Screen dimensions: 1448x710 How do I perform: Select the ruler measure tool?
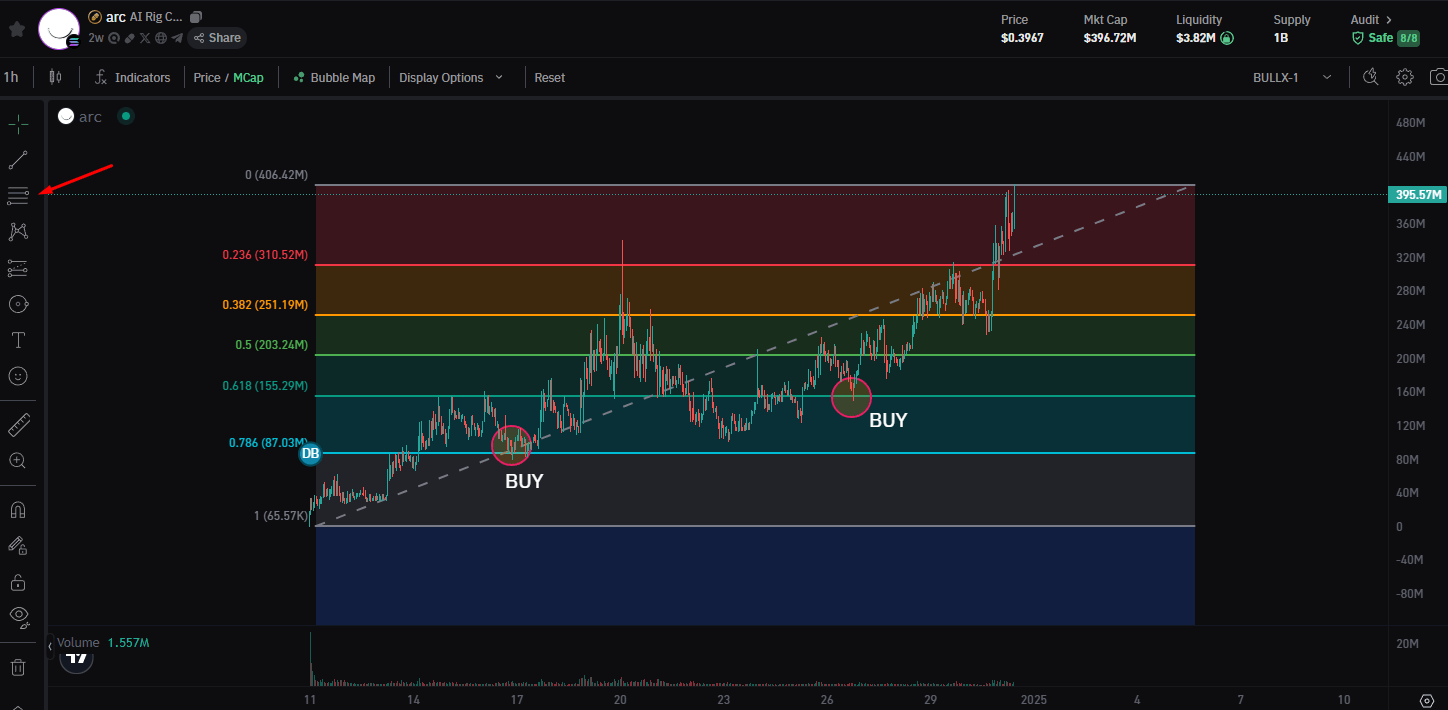18,425
